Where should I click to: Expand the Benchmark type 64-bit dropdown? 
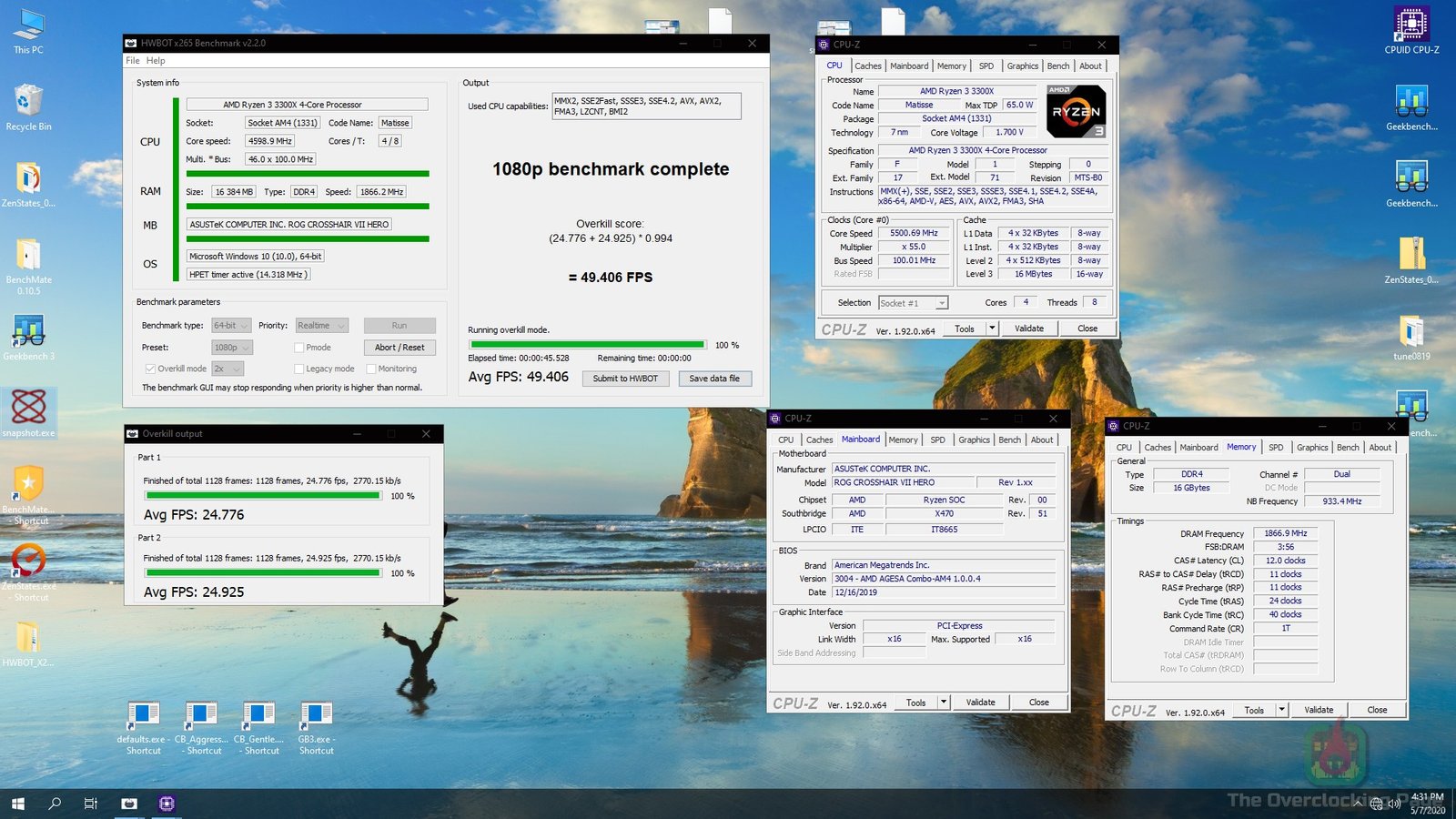pyautogui.click(x=231, y=326)
